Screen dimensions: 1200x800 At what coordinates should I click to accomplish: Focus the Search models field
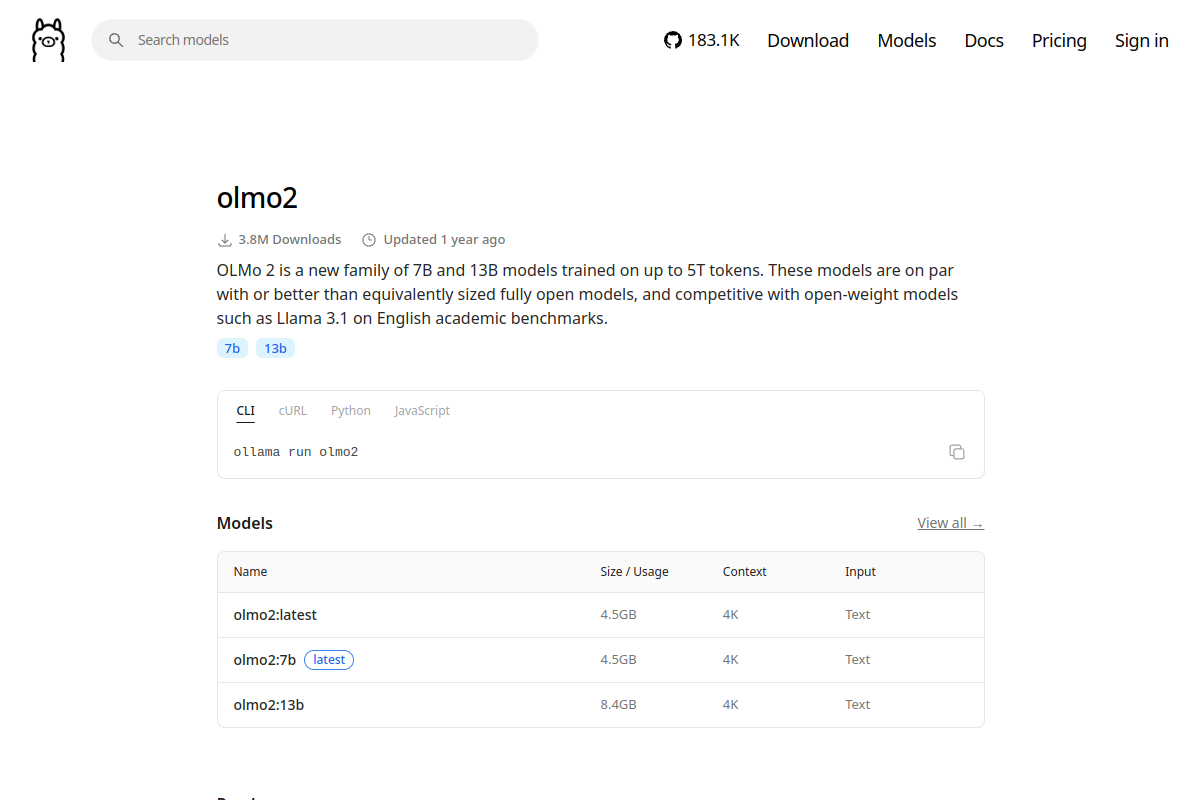[315, 40]
